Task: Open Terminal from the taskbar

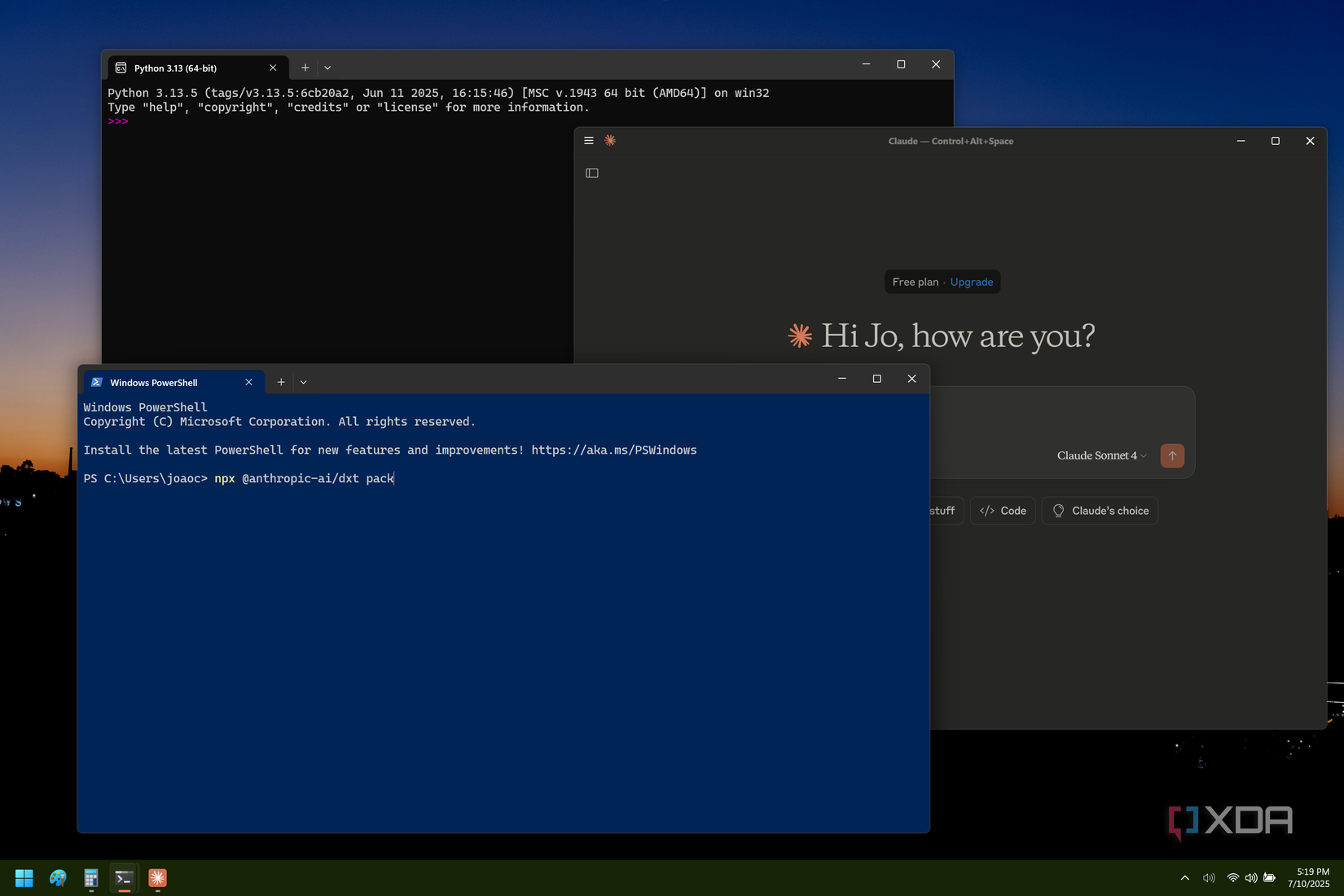Action: pyautogui.click(x=124, y=878)
